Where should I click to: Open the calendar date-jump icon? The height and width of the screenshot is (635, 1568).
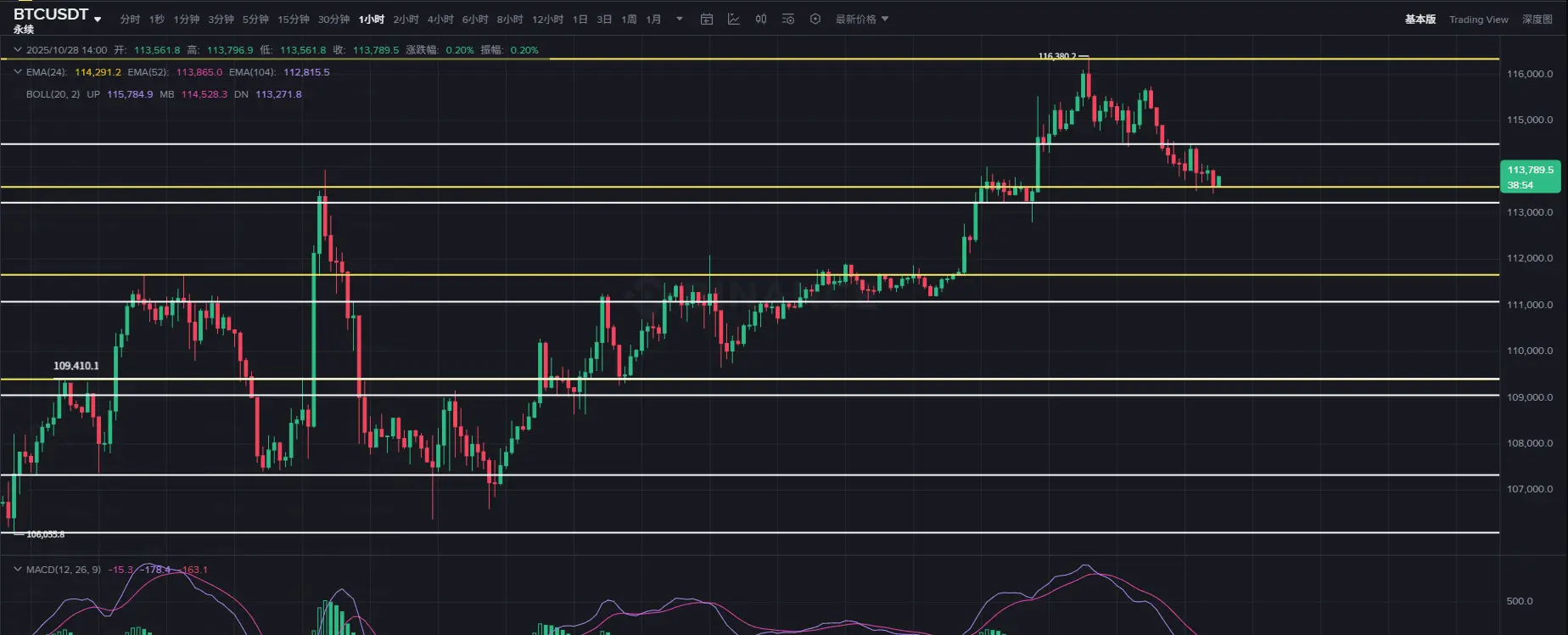[x=707, y=19]
